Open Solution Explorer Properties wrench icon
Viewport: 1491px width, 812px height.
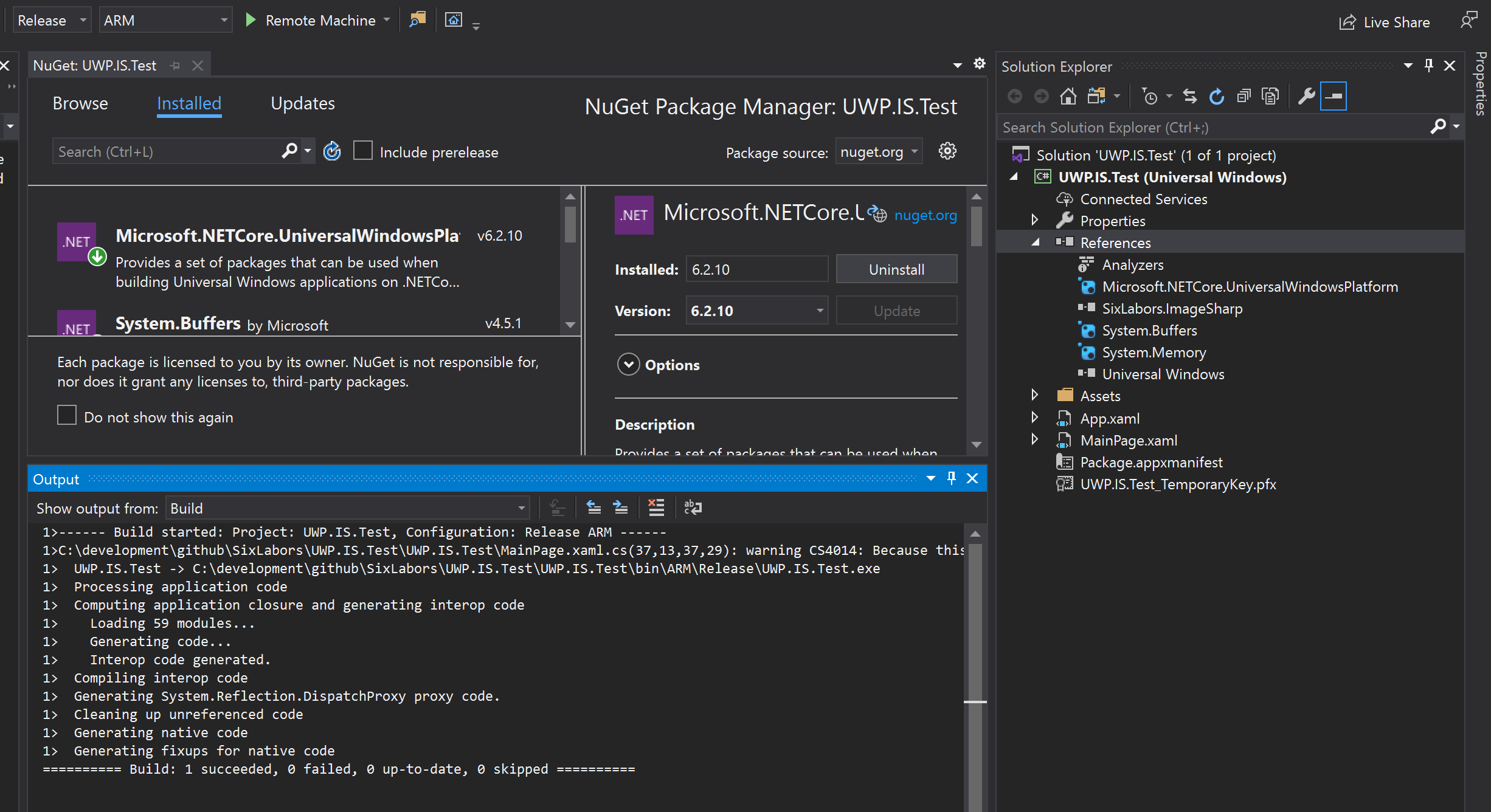pyautogui.click(x=1306, y=96)
